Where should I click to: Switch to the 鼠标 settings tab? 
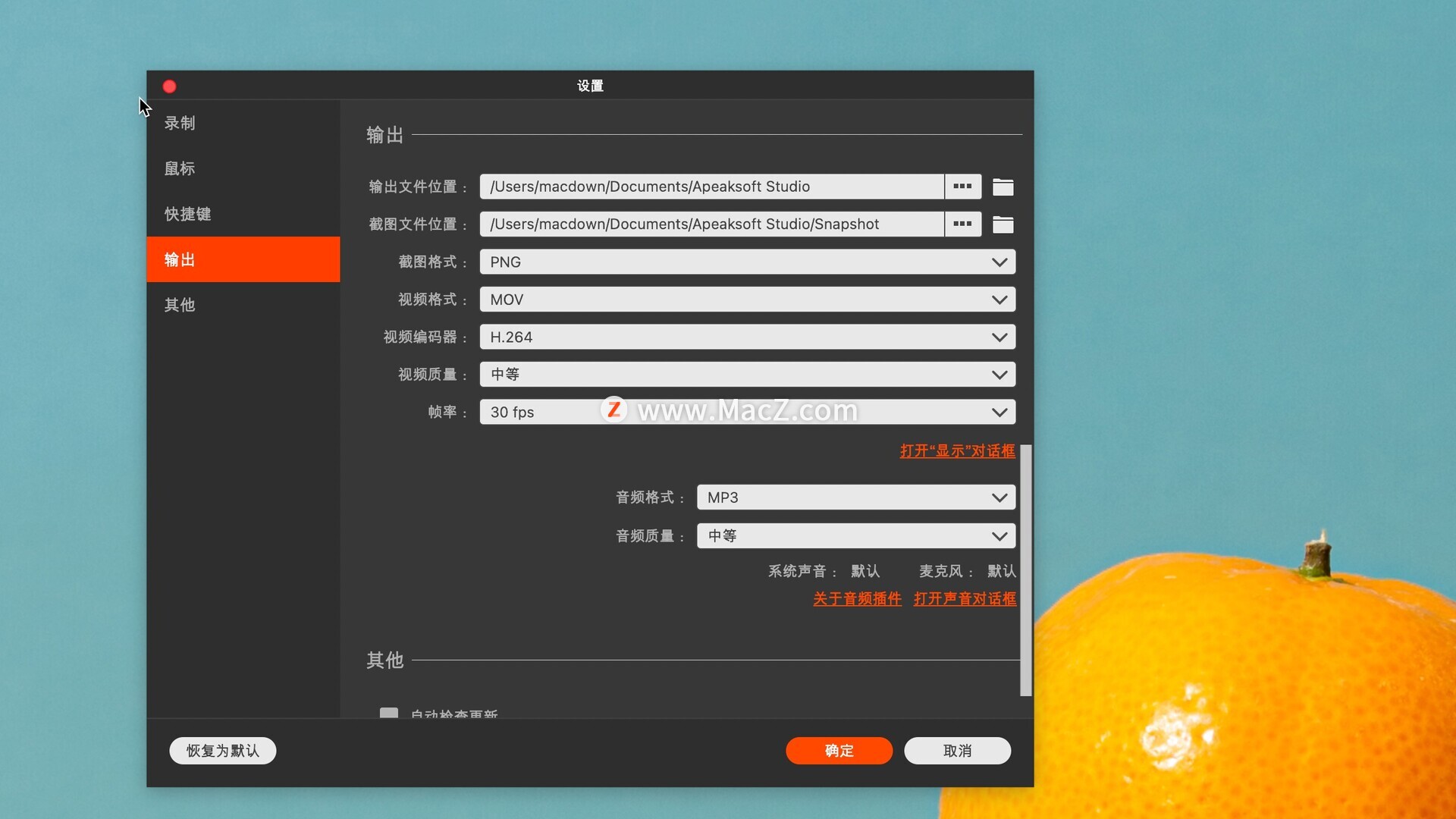tap(243, 168)
